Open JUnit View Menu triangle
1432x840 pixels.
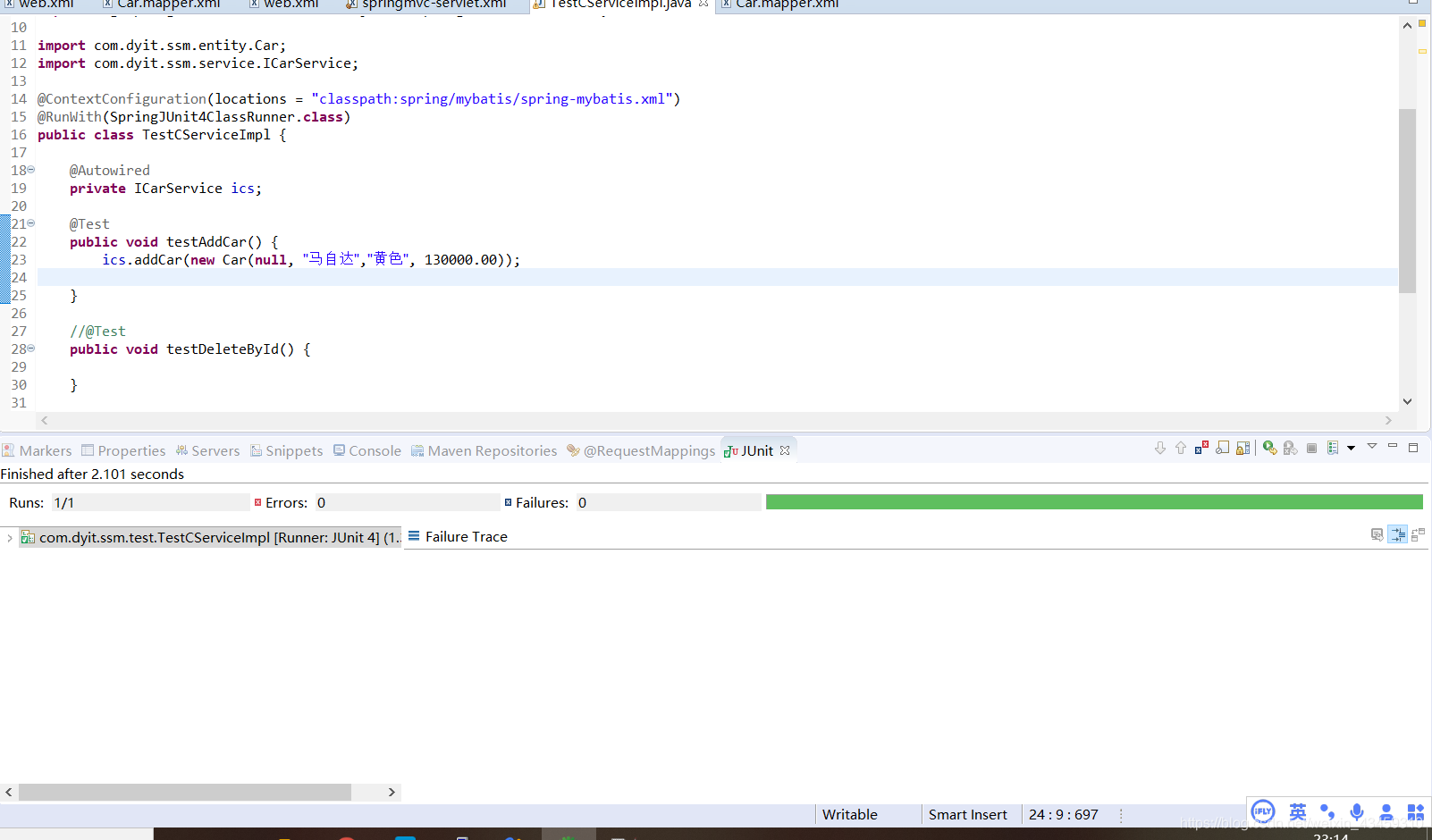tap(1372, 446)
